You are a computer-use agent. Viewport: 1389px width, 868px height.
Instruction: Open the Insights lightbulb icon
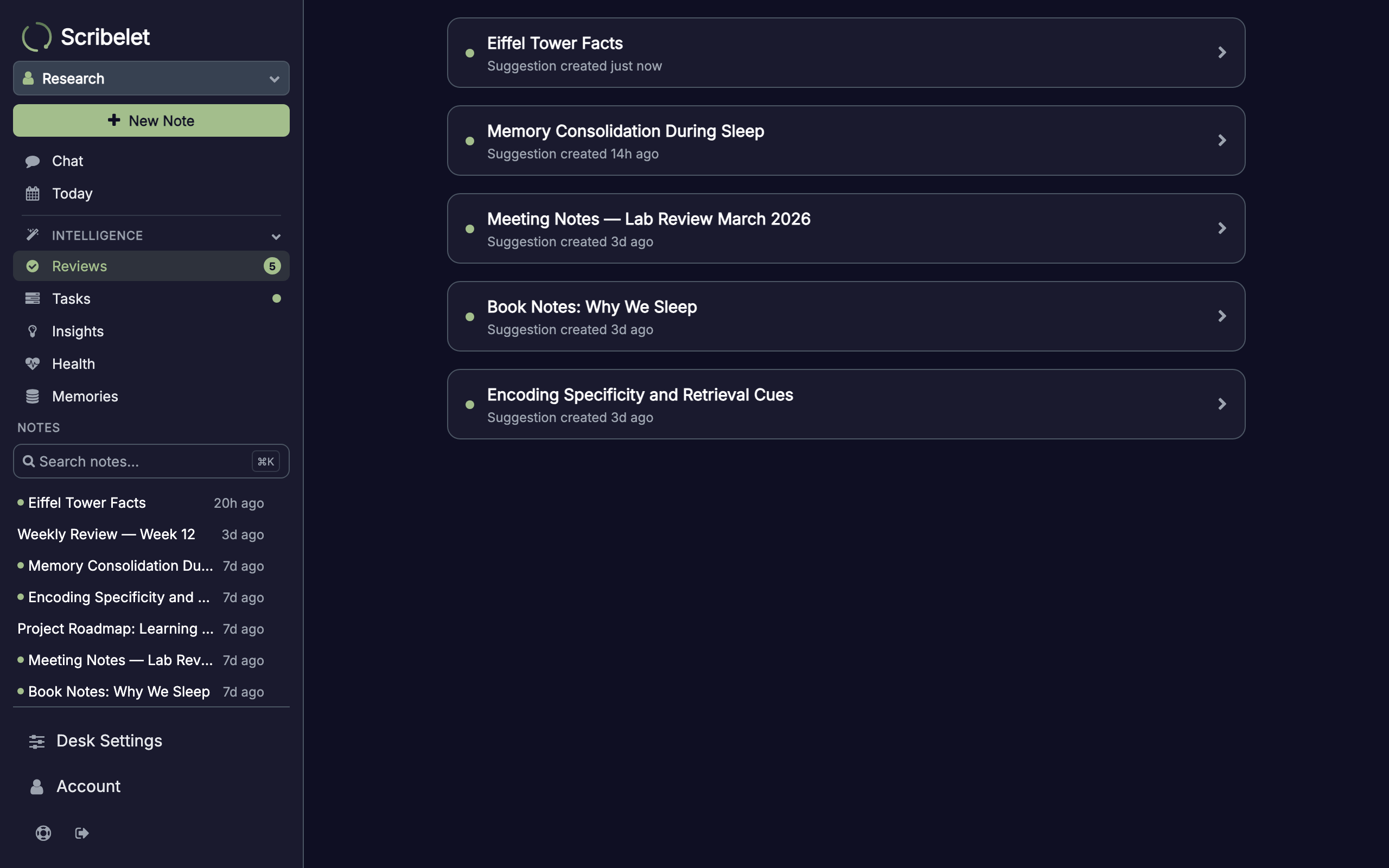[x=33, y=331]
